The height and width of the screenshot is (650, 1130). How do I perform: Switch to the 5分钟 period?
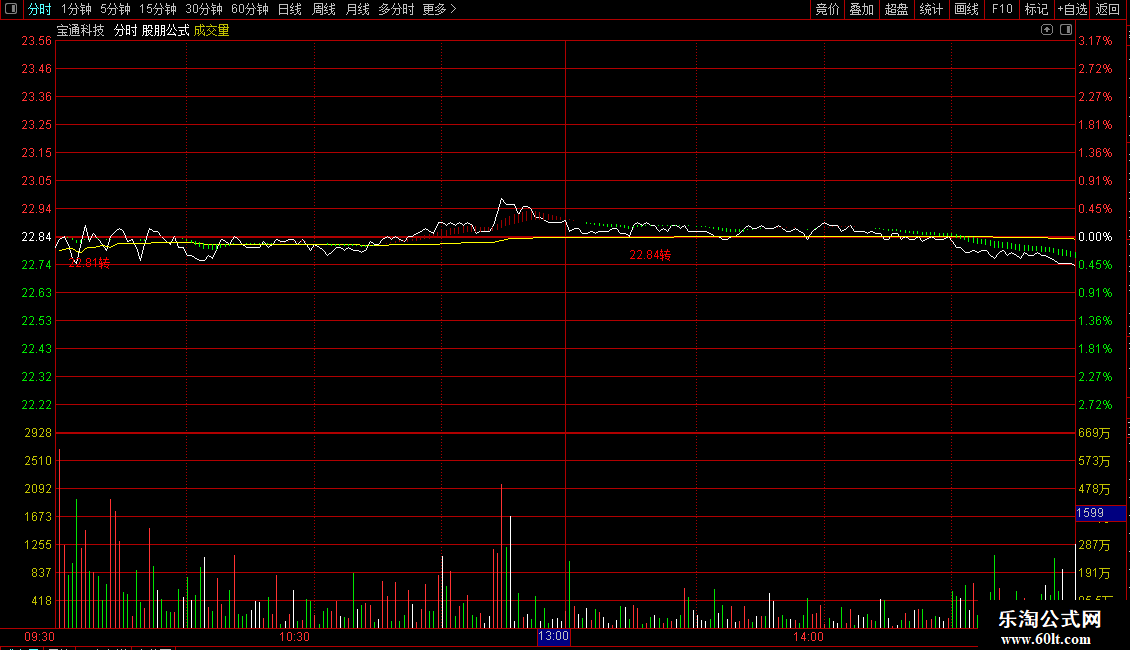coord(115,9)
